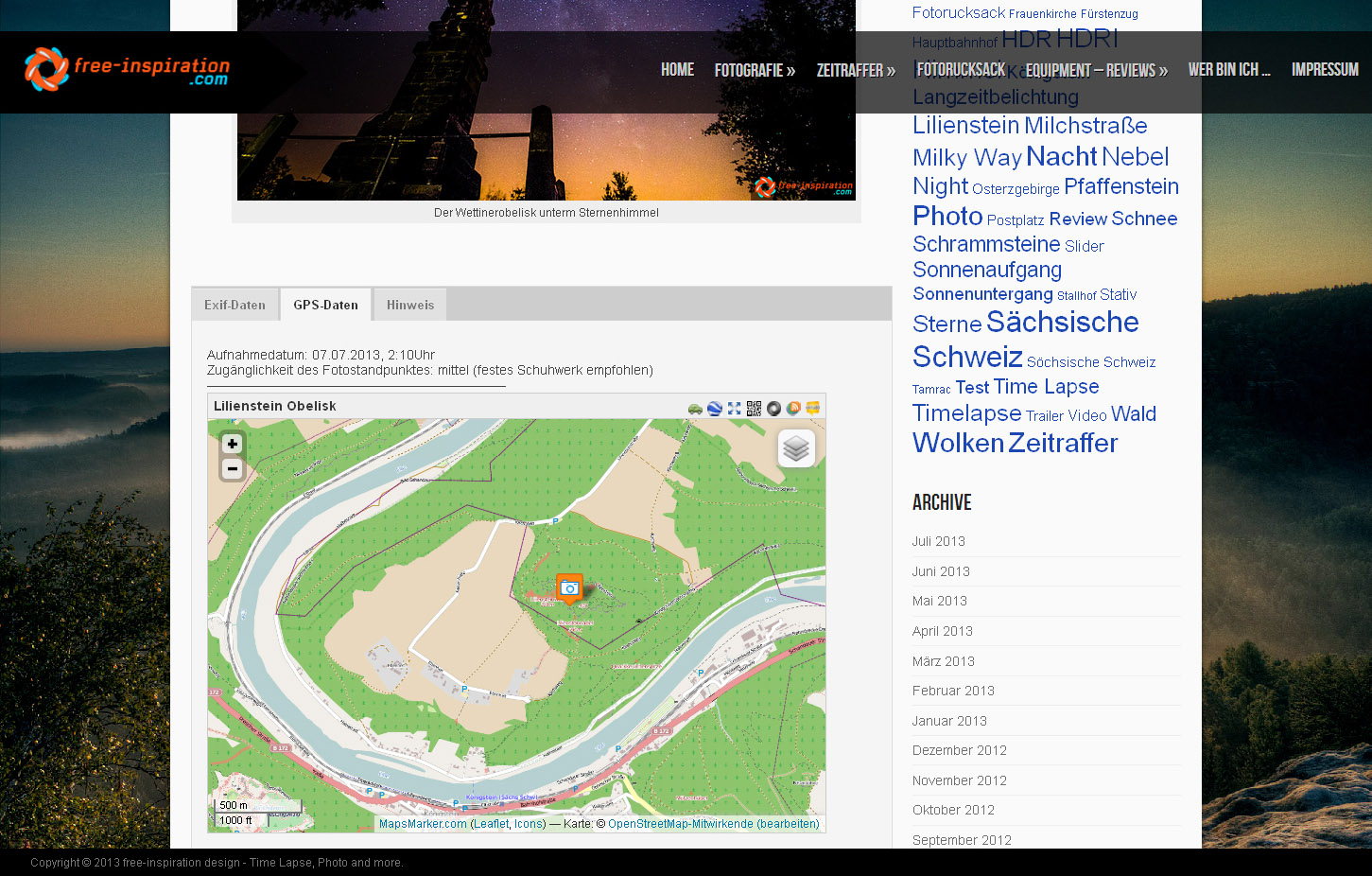Open the Pfaffenstein tag
Screen dimensions: 1372x876
(x=1121, y=186)
